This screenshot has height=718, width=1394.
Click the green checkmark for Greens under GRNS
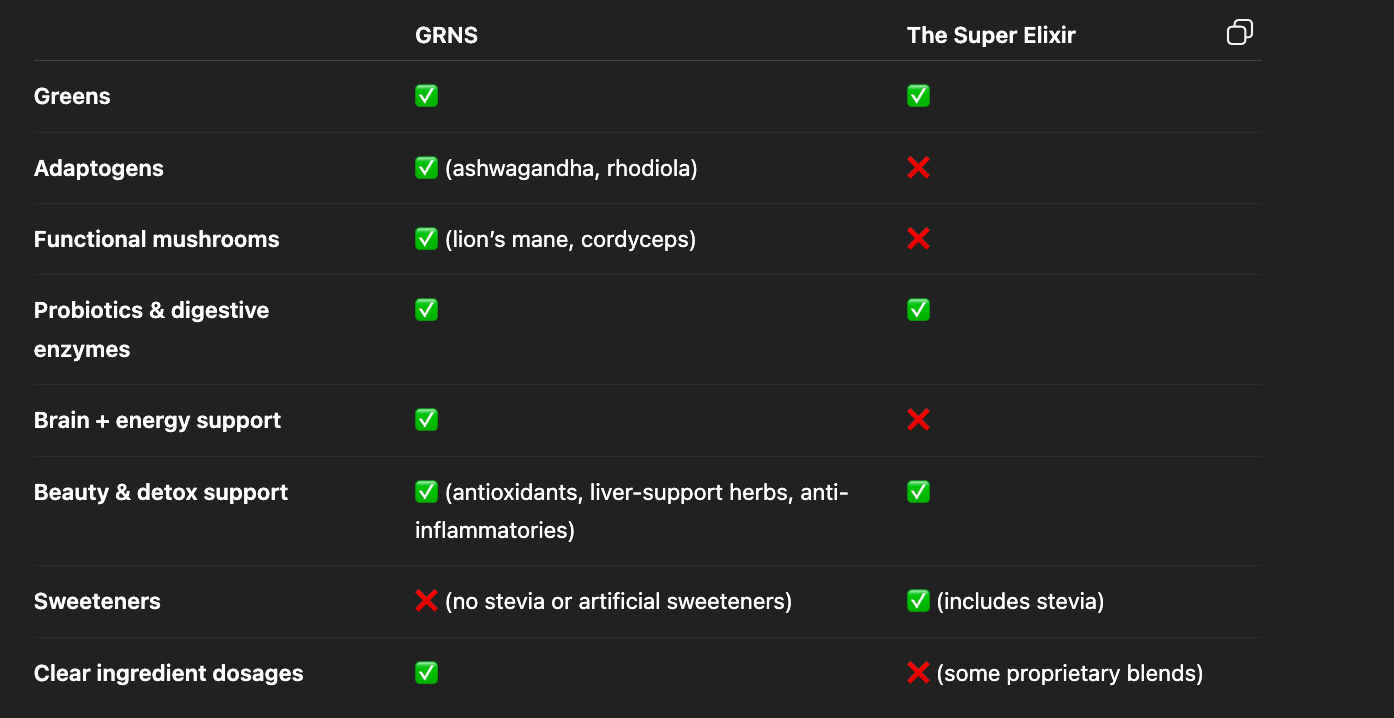click(x=426, y=96)
